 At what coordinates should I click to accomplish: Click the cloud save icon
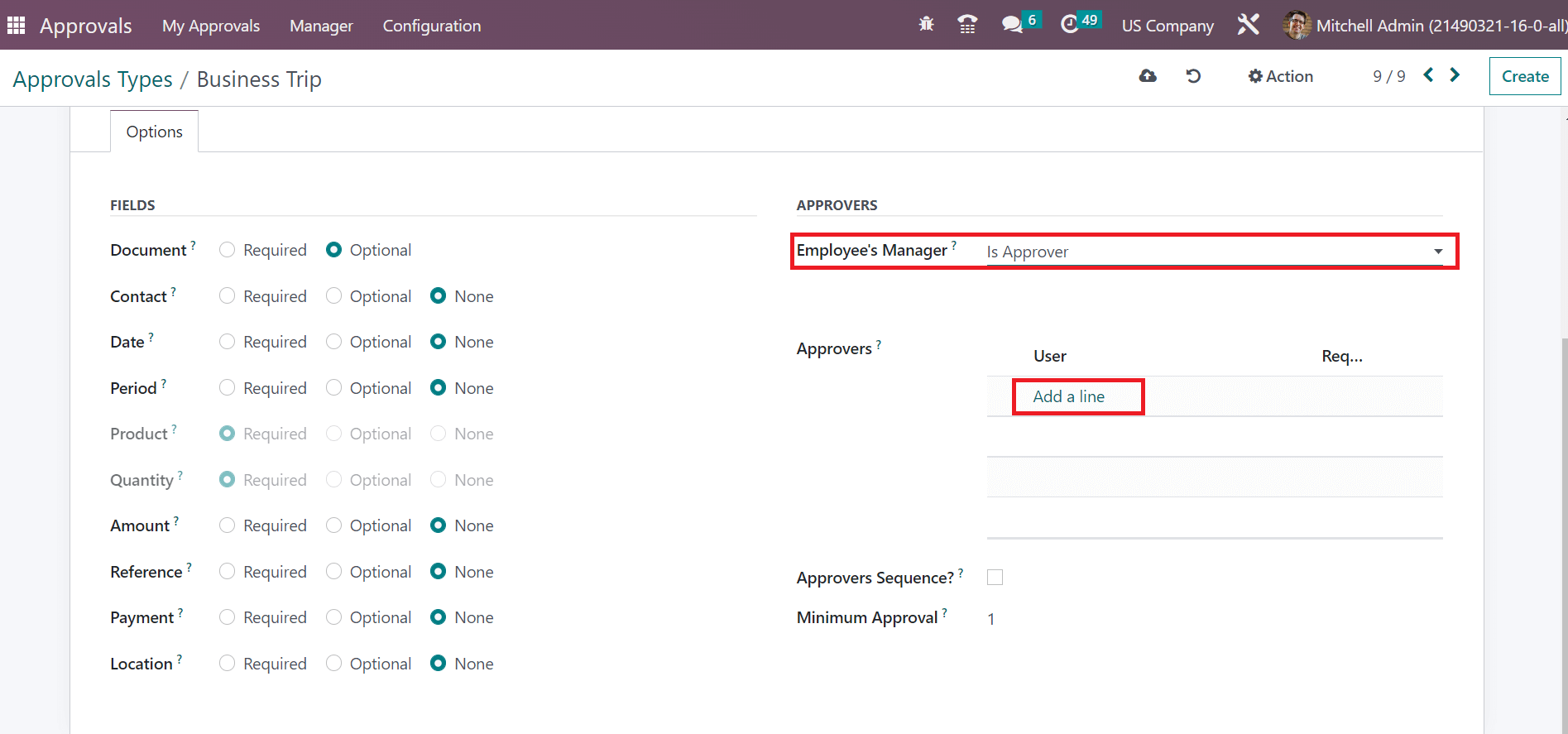1148,76
